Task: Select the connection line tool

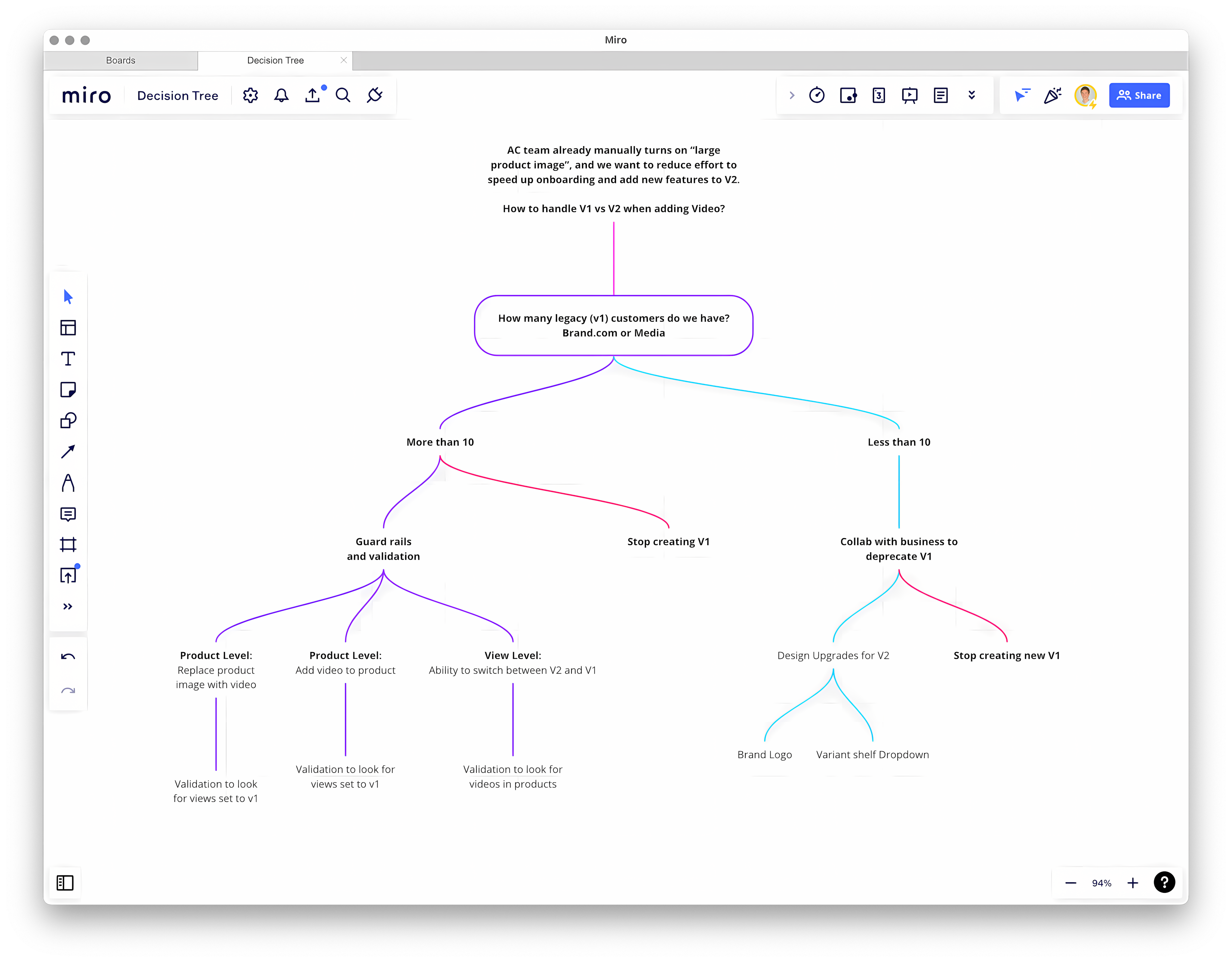Action: [68, 452]
